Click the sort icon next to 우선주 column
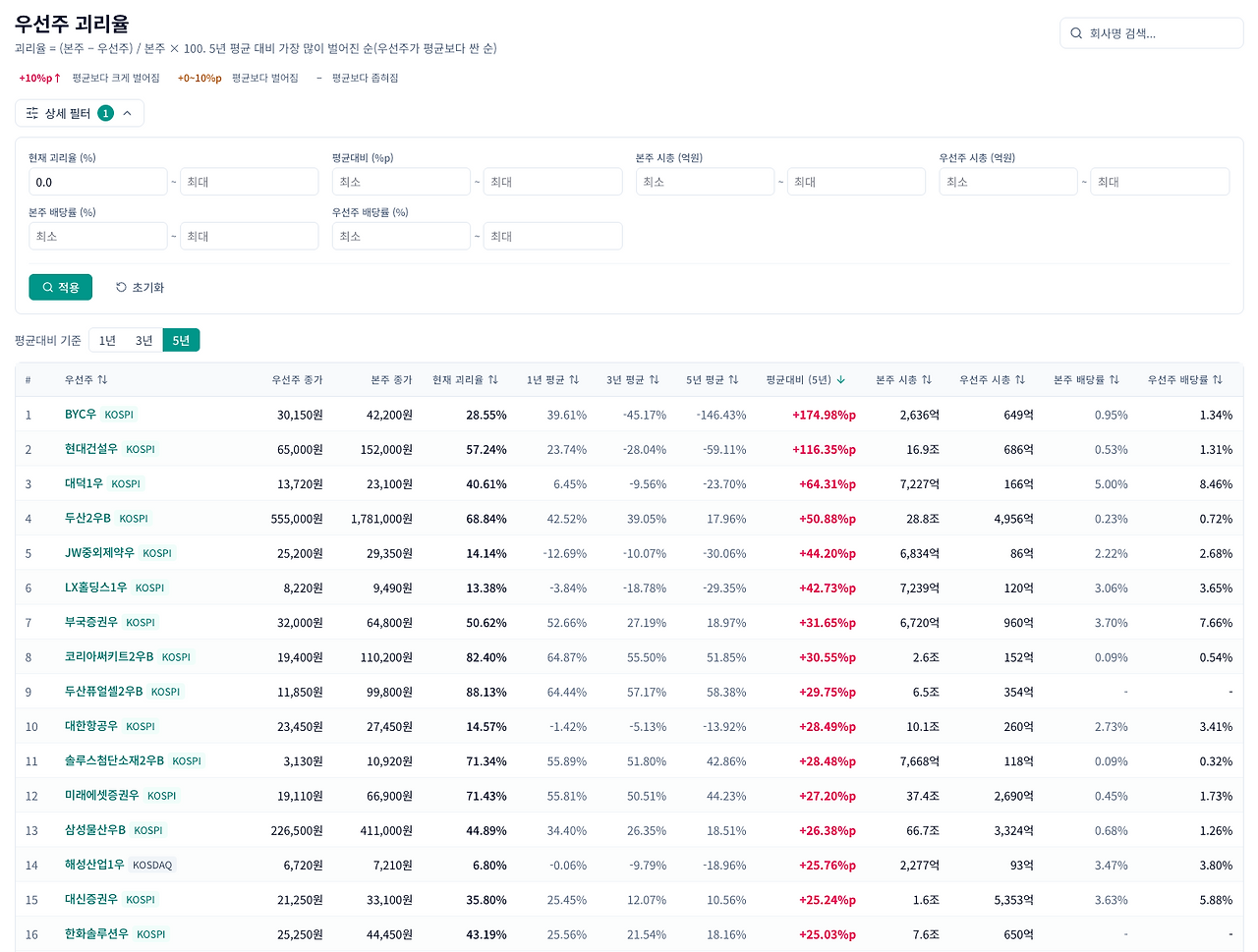Screen dimensions: 1258x952 (102, 380)
